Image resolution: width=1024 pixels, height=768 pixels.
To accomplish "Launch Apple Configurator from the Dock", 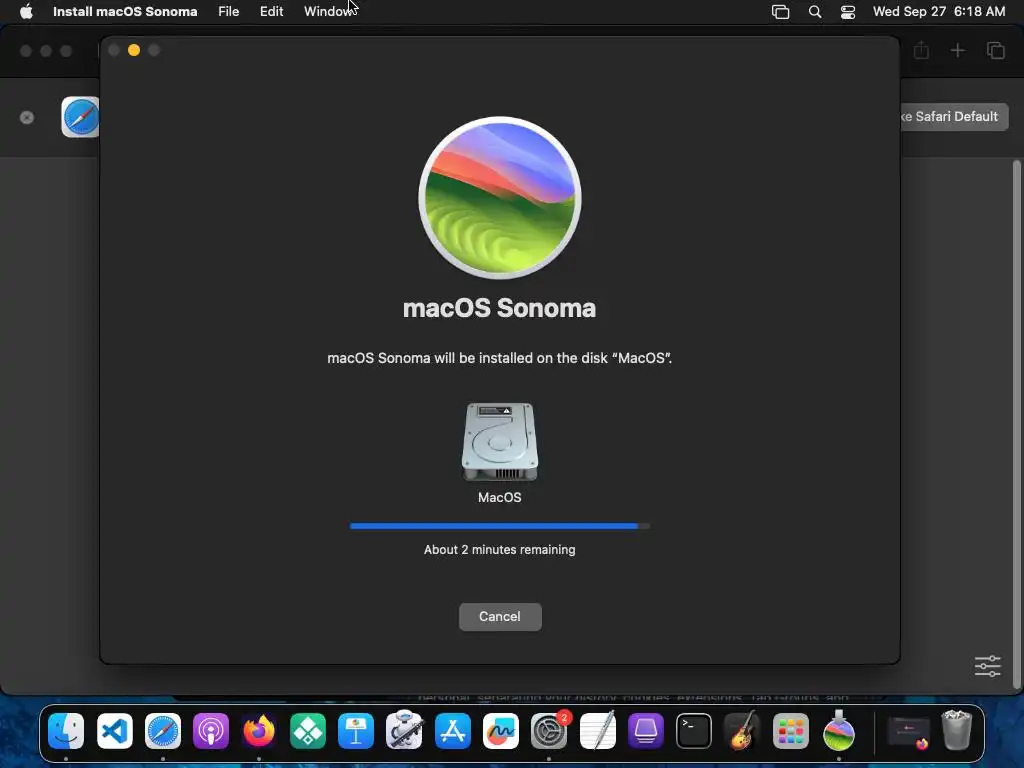I will (646, 731).
